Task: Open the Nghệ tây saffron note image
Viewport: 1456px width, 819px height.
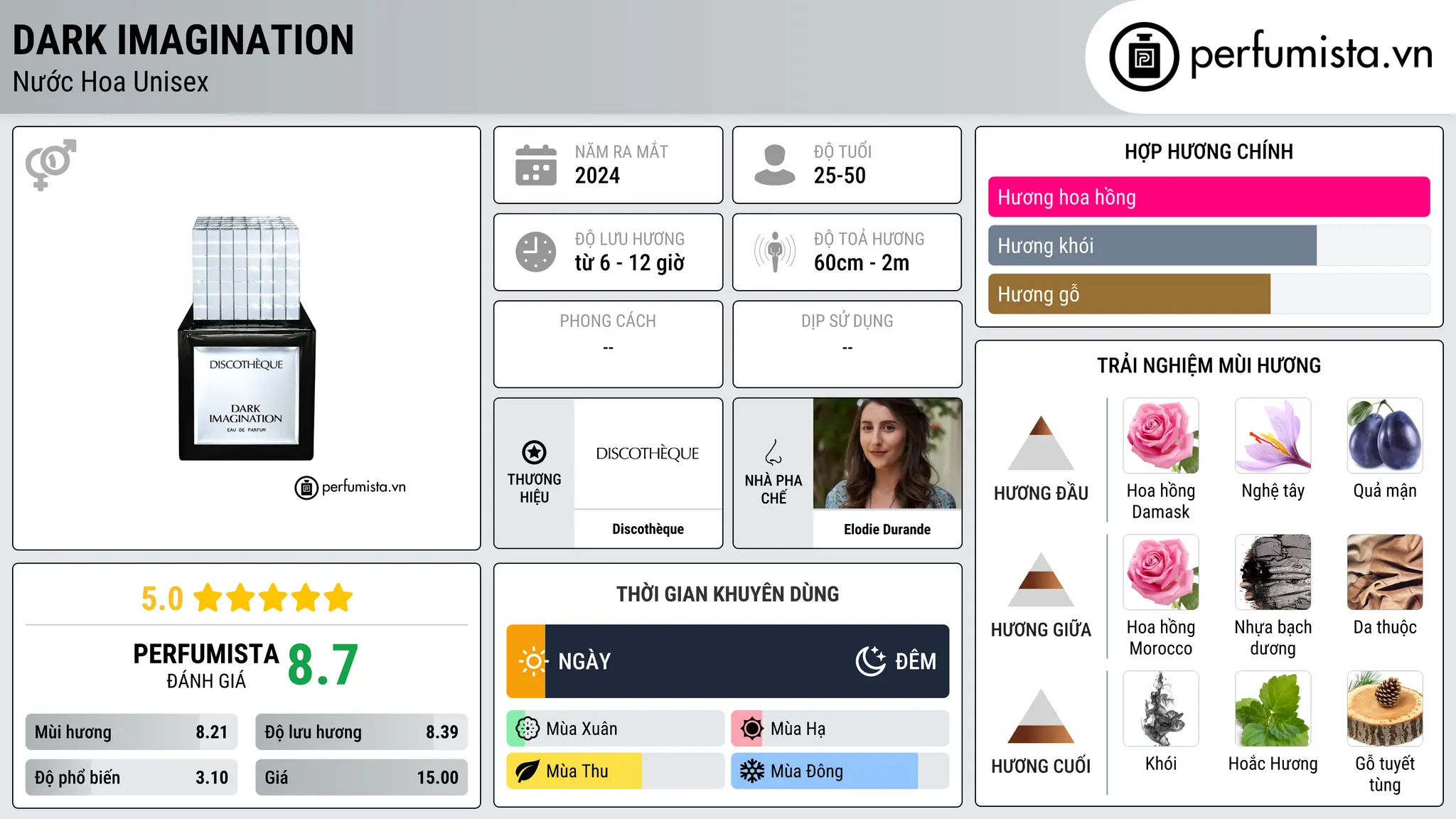Action: click(x=1273, y=436)
